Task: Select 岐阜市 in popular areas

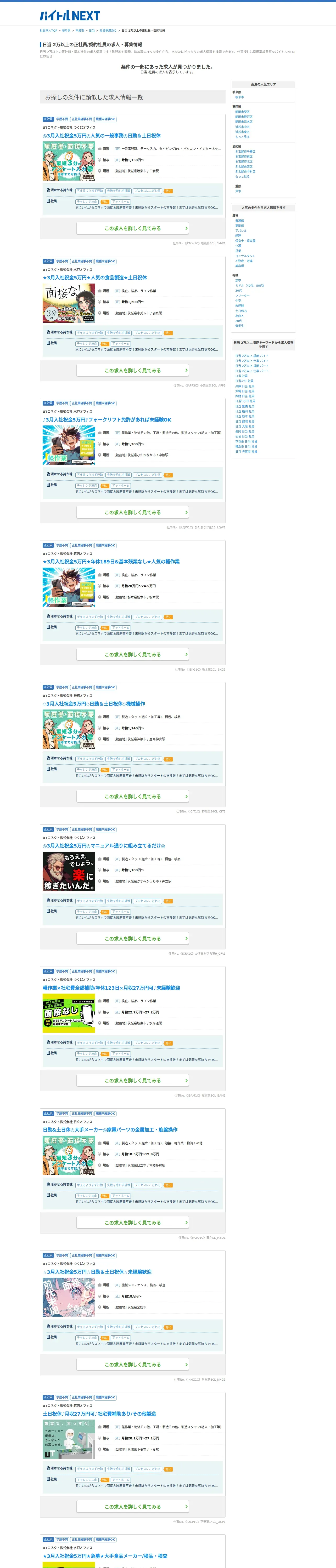Action: click(x=240, y=97)
